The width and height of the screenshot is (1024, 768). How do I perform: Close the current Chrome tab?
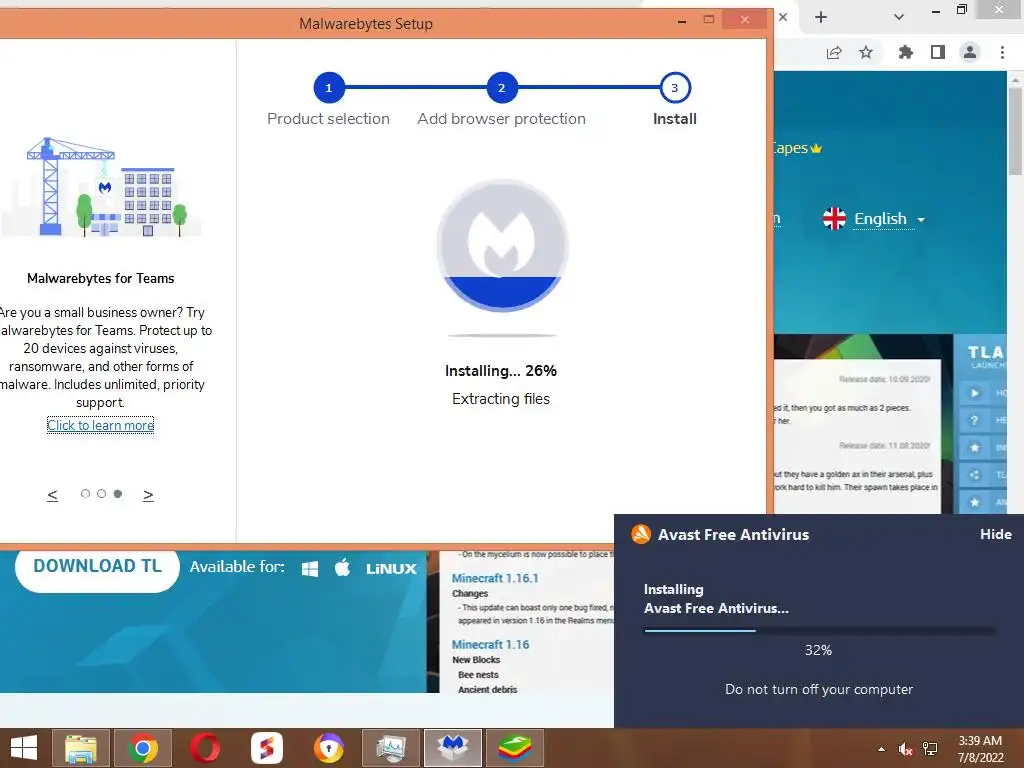coord(783,18)
